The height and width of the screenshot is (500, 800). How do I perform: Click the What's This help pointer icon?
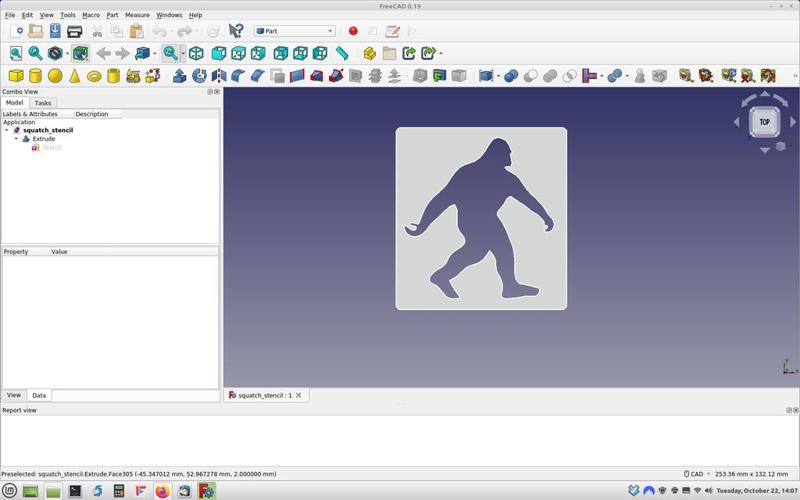236,31
